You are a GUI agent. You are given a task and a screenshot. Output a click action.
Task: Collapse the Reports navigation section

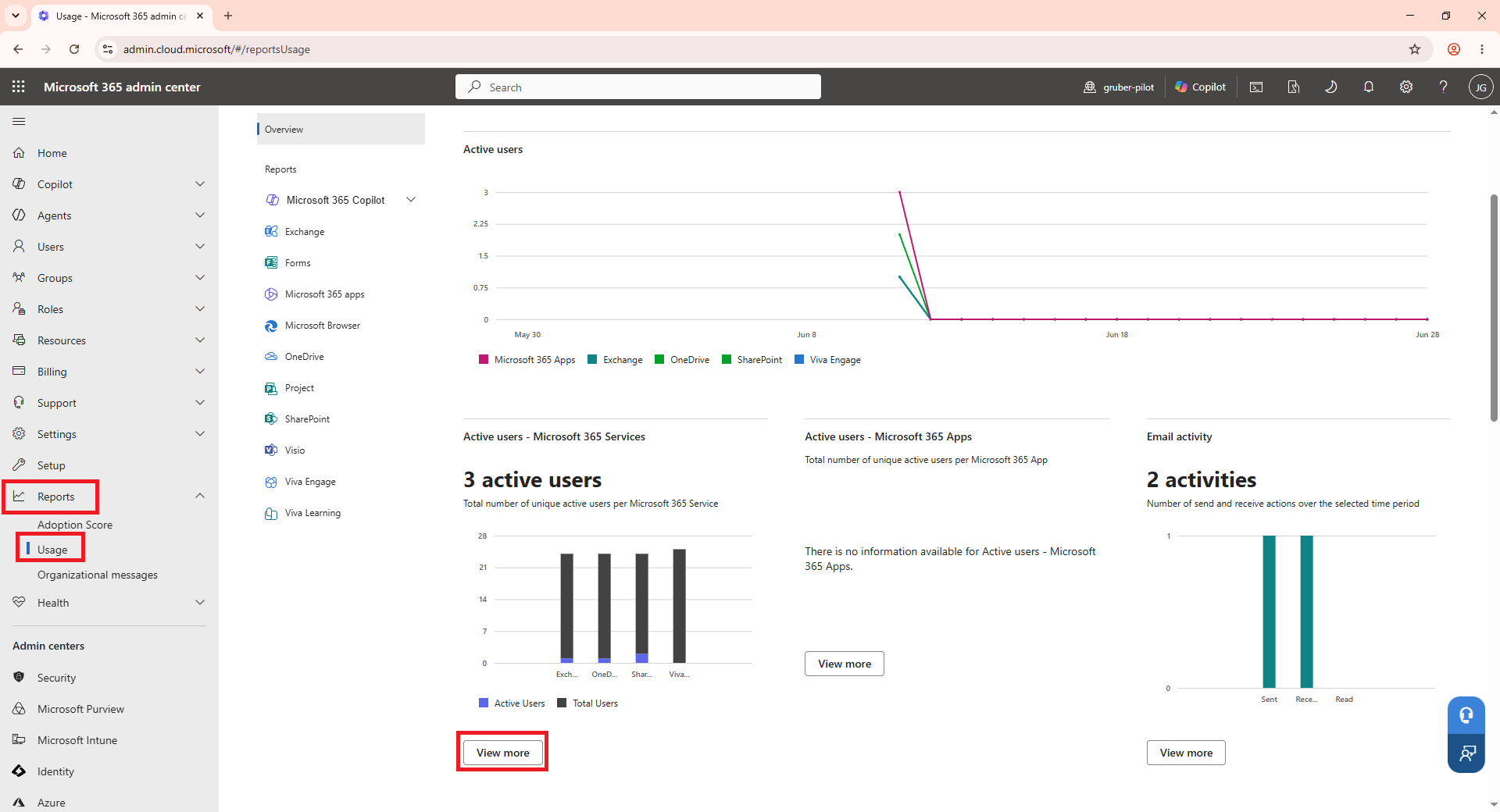(200, 497)
